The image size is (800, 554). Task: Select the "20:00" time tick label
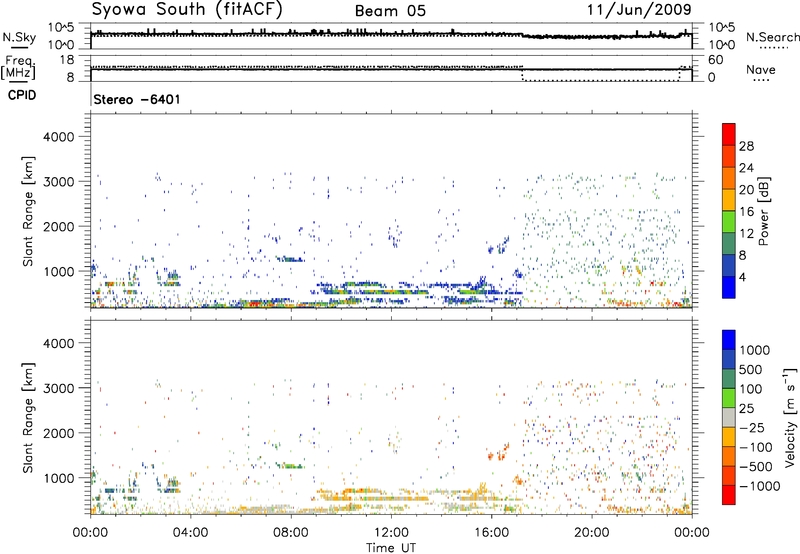(x=591, y=533)
